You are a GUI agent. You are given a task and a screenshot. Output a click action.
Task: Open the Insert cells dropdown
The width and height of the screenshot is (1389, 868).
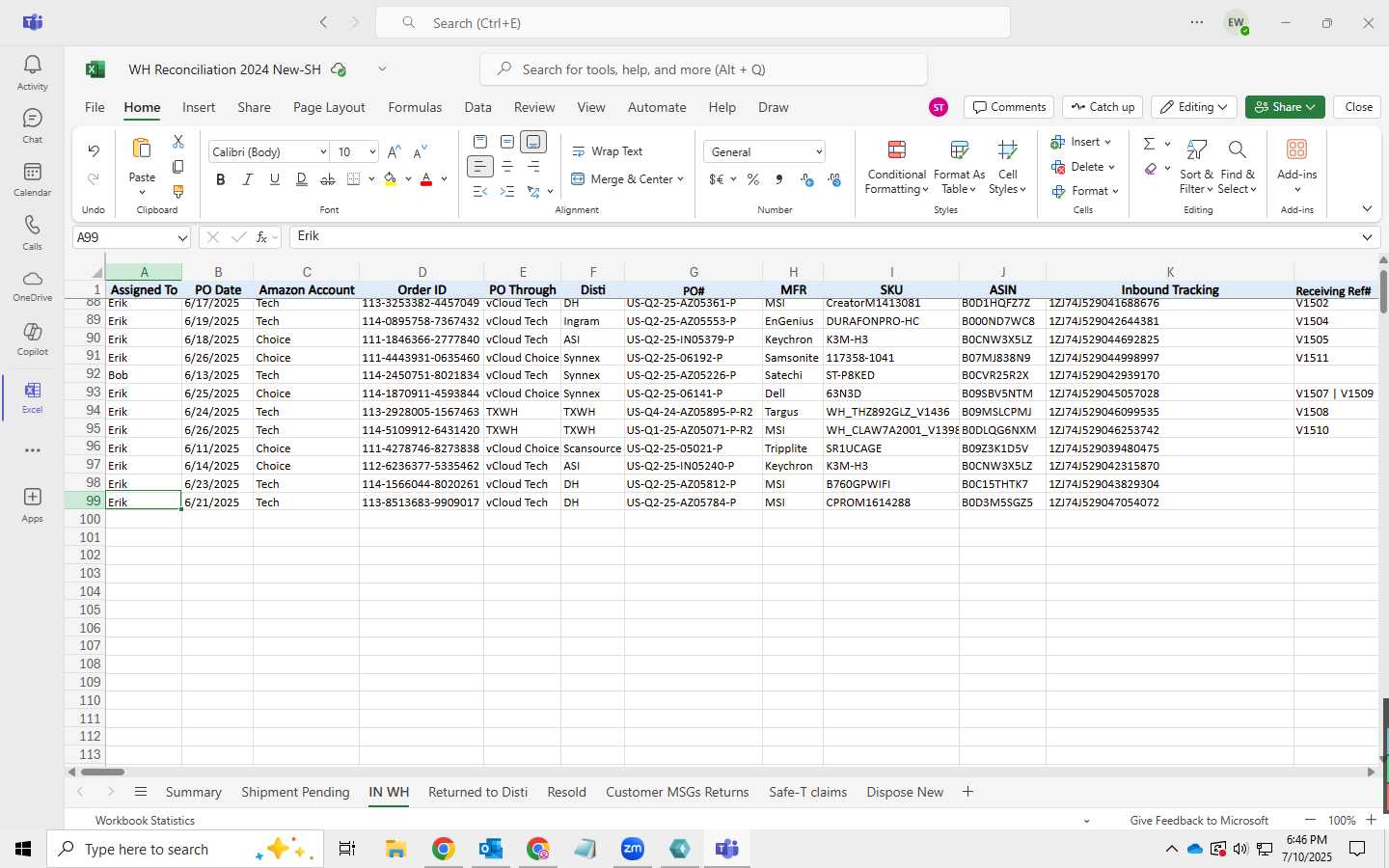click(1081, 142)
